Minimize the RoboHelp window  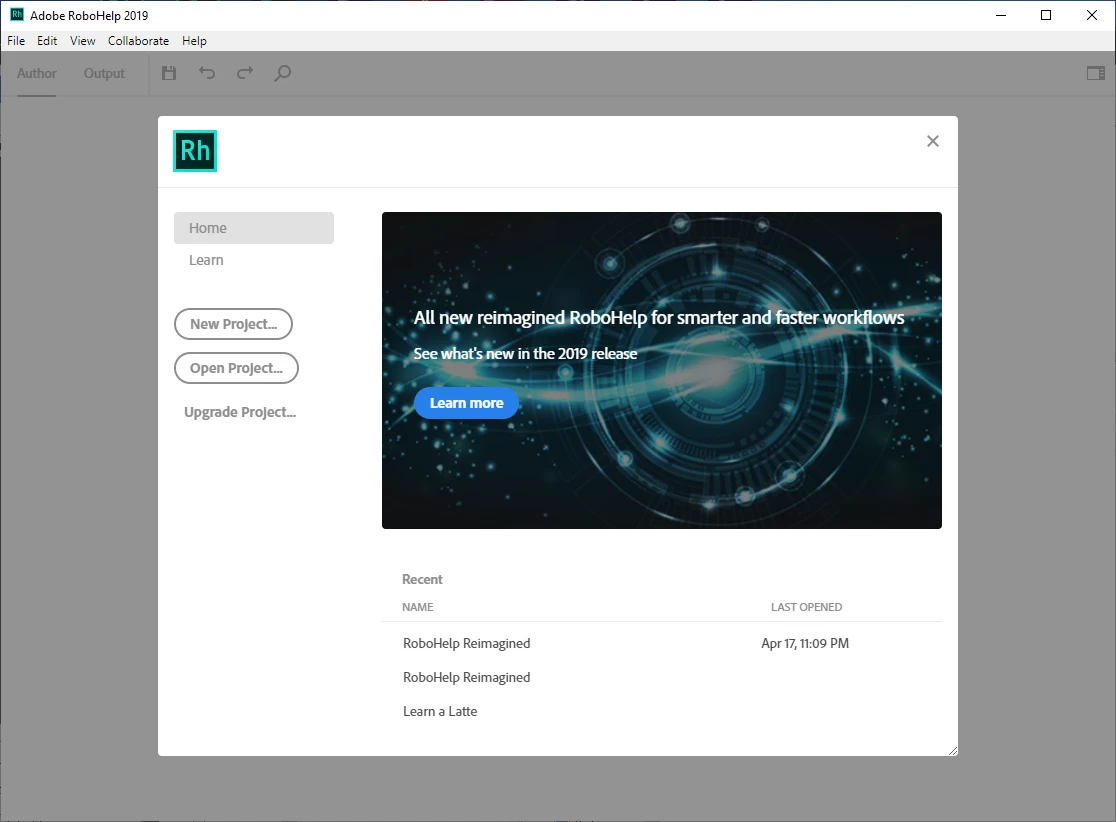pyautogui.click(x=1001, y=15)
